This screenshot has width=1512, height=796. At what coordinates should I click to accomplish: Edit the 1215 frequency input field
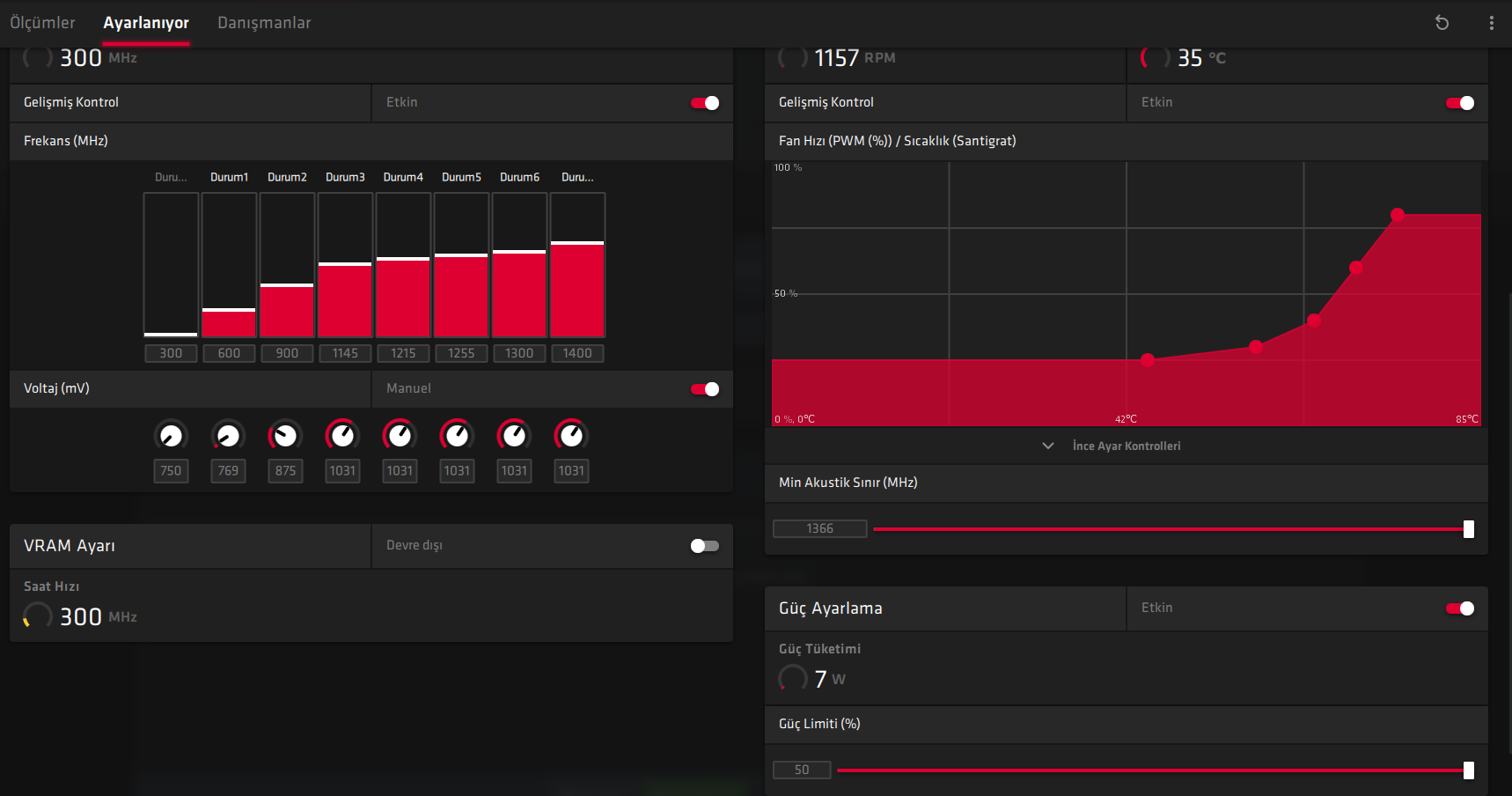click(x=403, y=353)
